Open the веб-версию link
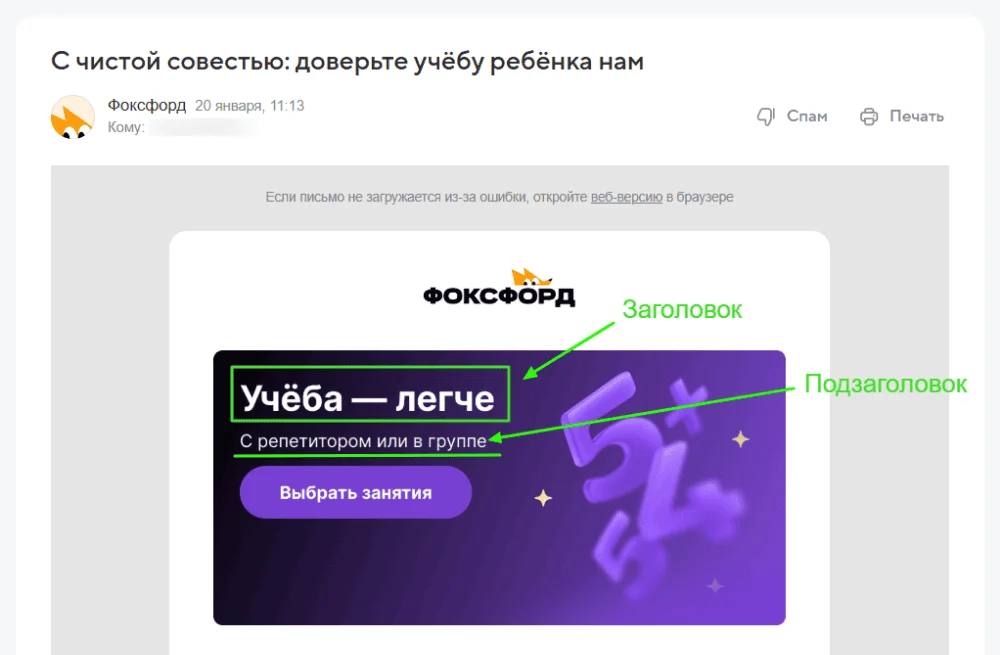This screenshot has width=1000, height=655. (x=626, y=197)
